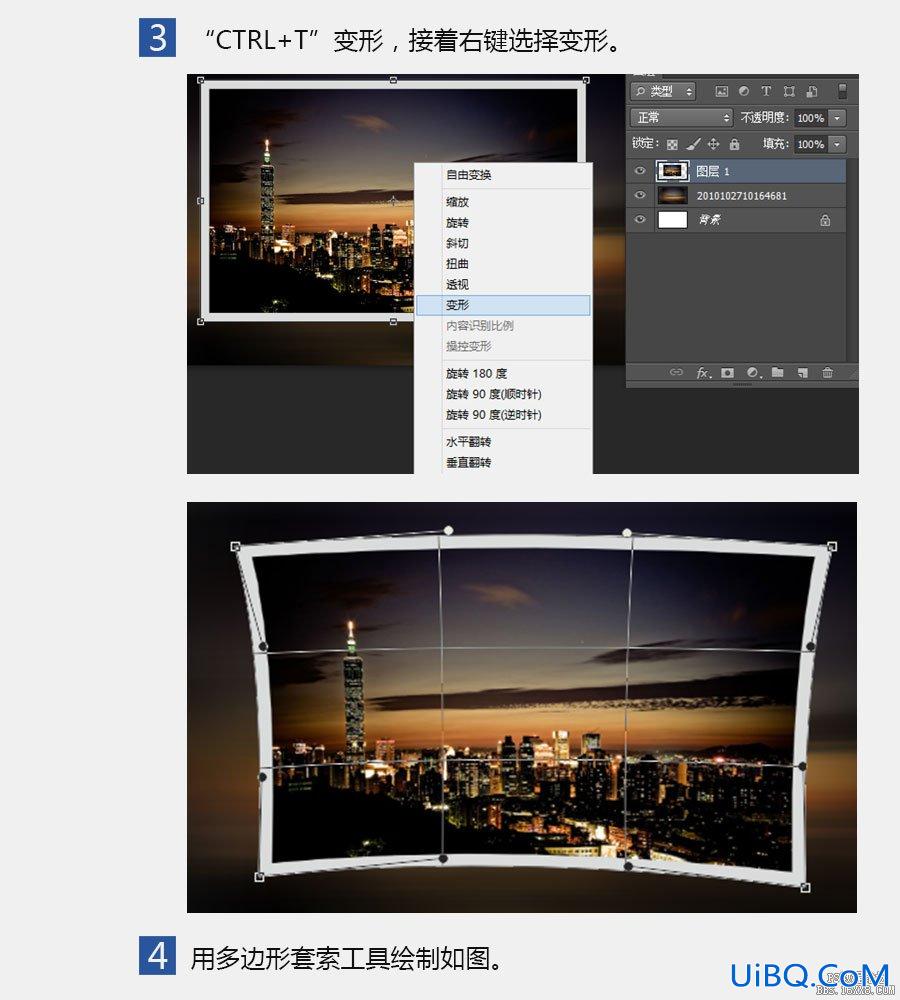Click the fx layer style icon
This screenshot has height=1000, width=900.
702,373
